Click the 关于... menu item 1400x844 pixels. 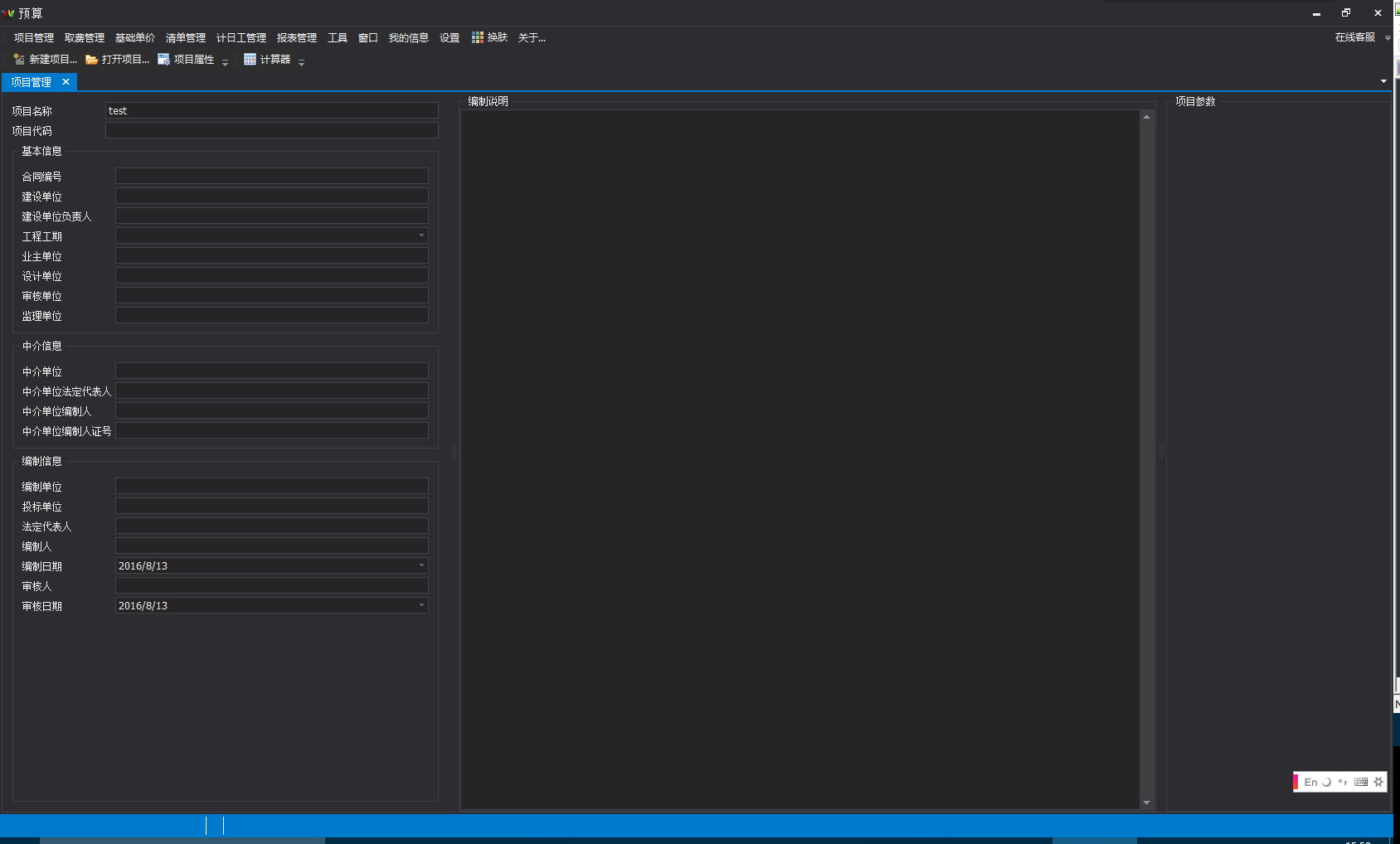click(532, 37)
